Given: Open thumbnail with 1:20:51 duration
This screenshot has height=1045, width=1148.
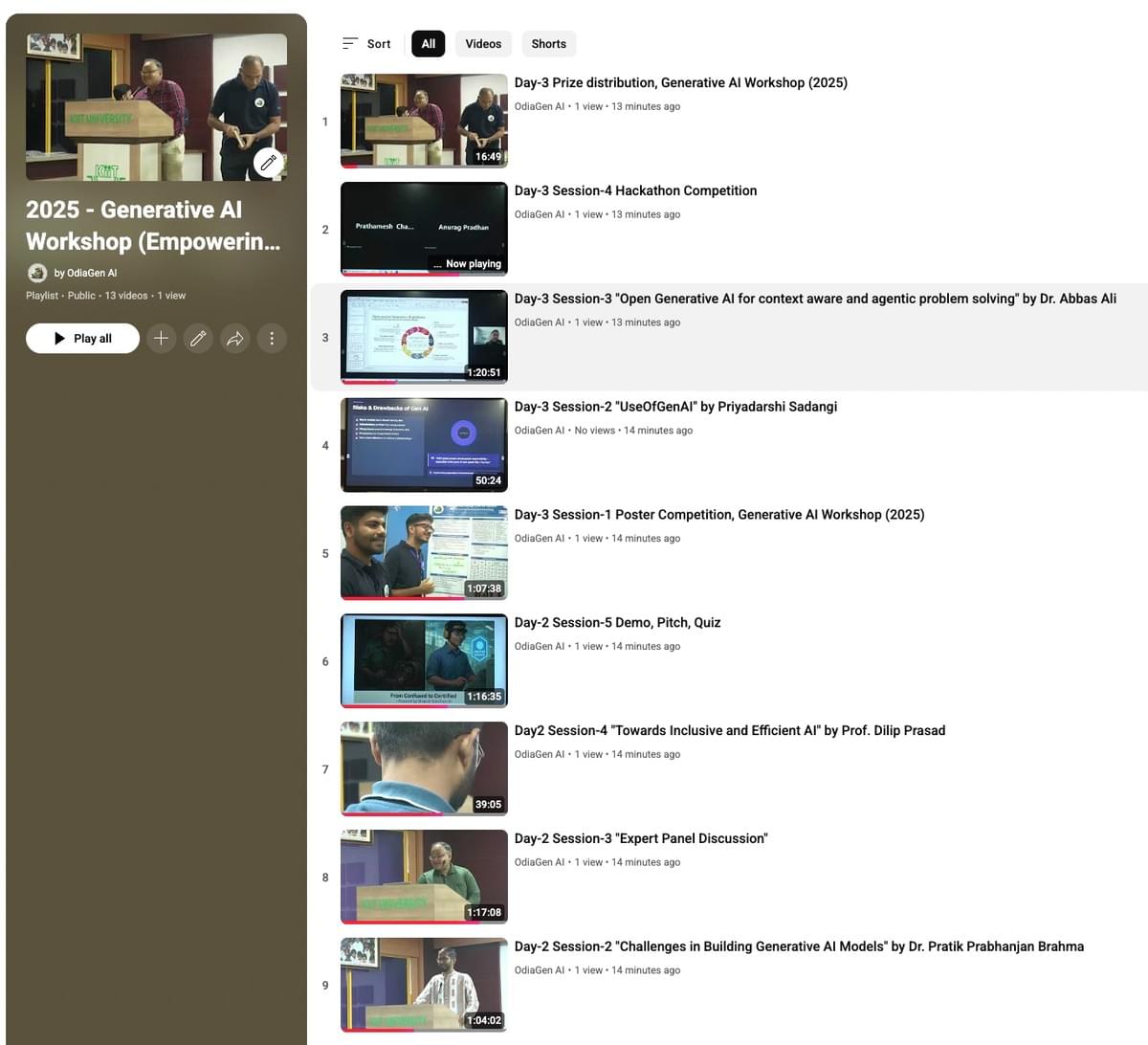Looking at the screenshot, I should point(424,337).
